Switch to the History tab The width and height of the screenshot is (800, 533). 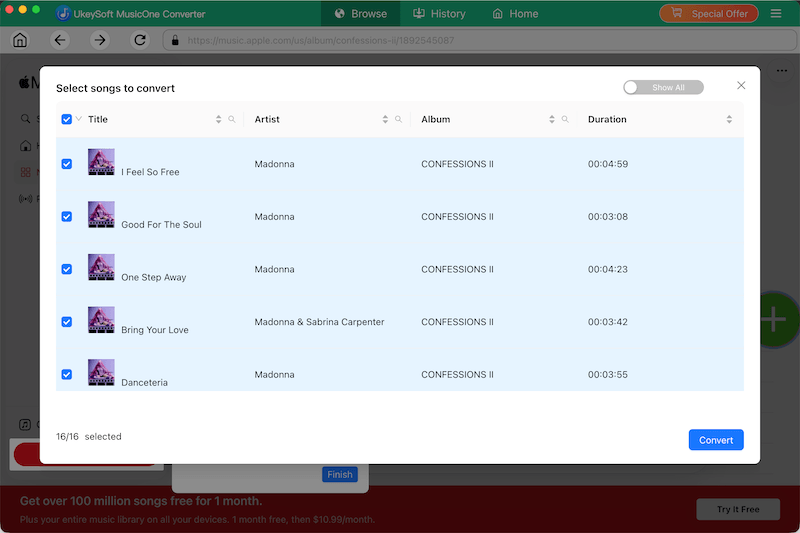439,14
